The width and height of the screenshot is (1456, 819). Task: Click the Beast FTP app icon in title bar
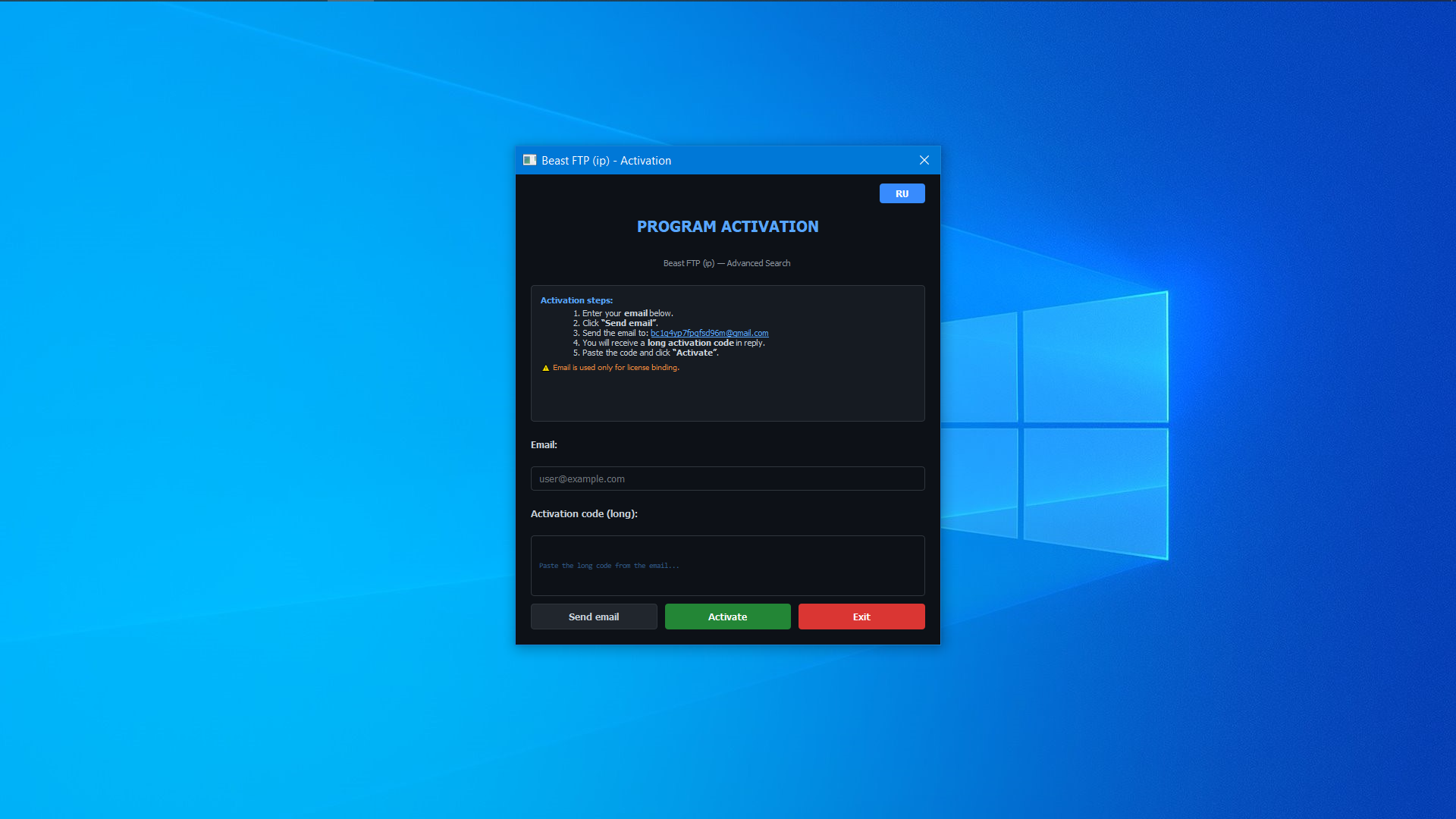pos(529,160)
